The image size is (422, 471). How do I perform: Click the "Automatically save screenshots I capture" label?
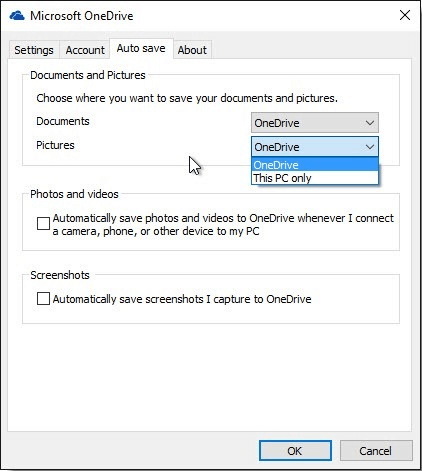coord(182,299)
